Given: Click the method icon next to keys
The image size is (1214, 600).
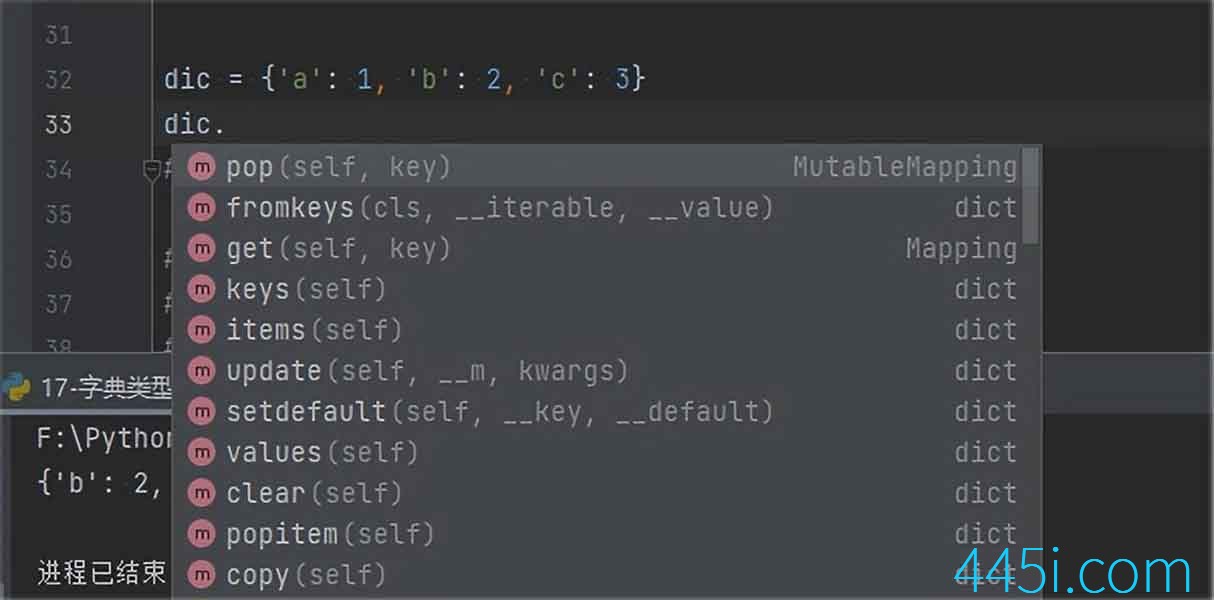Looking at the screenshot, I should pos(201,290).
